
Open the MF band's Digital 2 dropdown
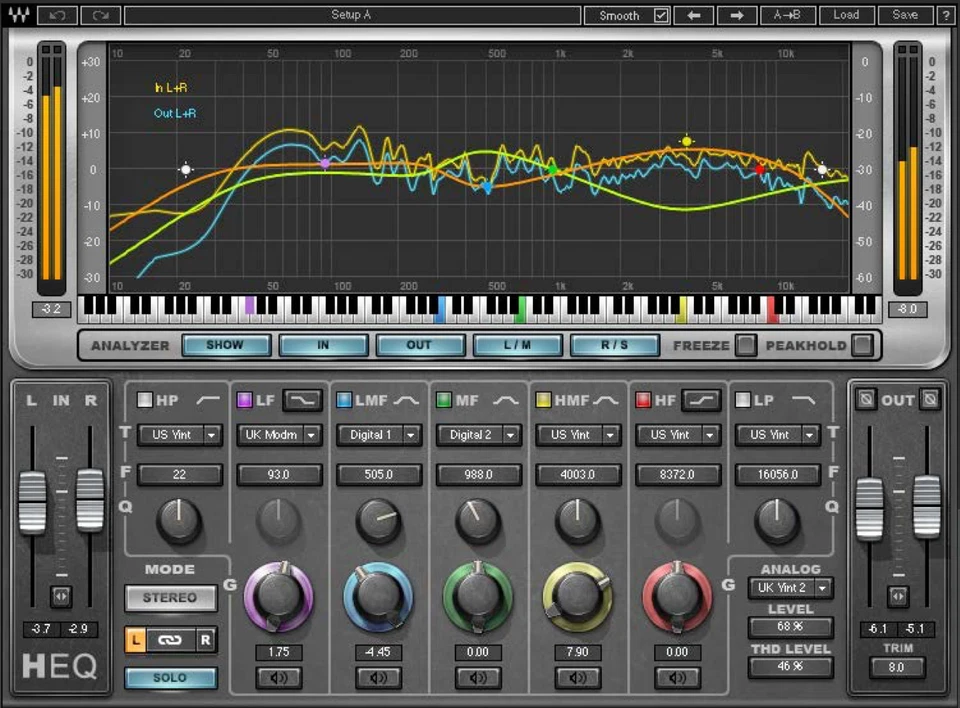478,435
